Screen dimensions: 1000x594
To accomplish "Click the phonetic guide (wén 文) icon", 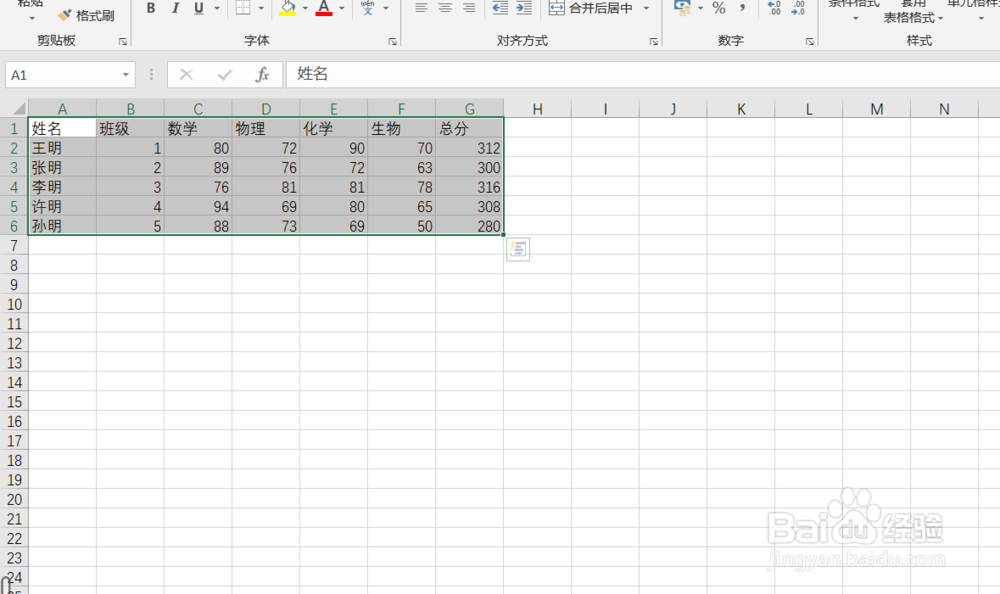I will 367,8.
